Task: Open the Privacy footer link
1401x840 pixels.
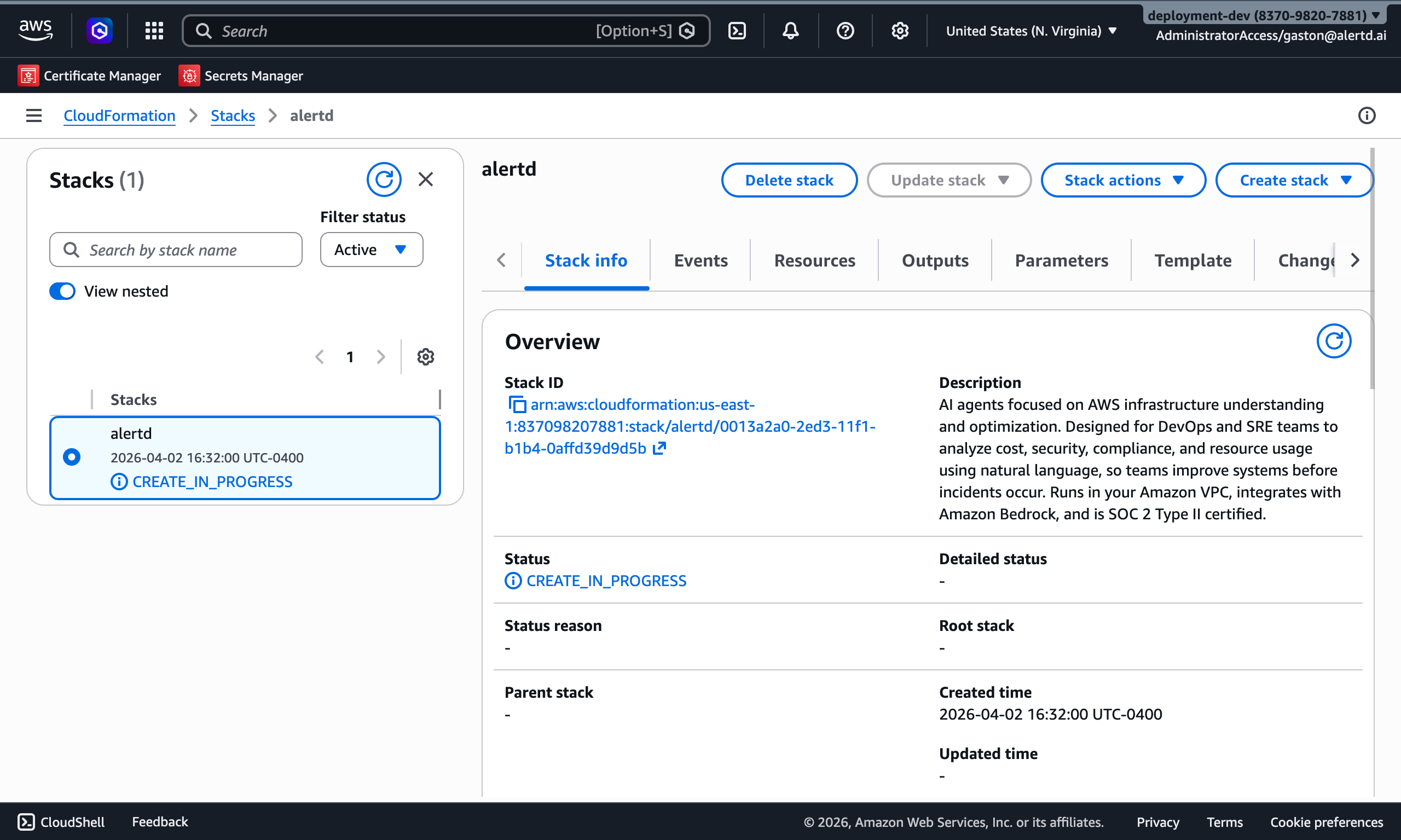Action: pos(1157,821)
